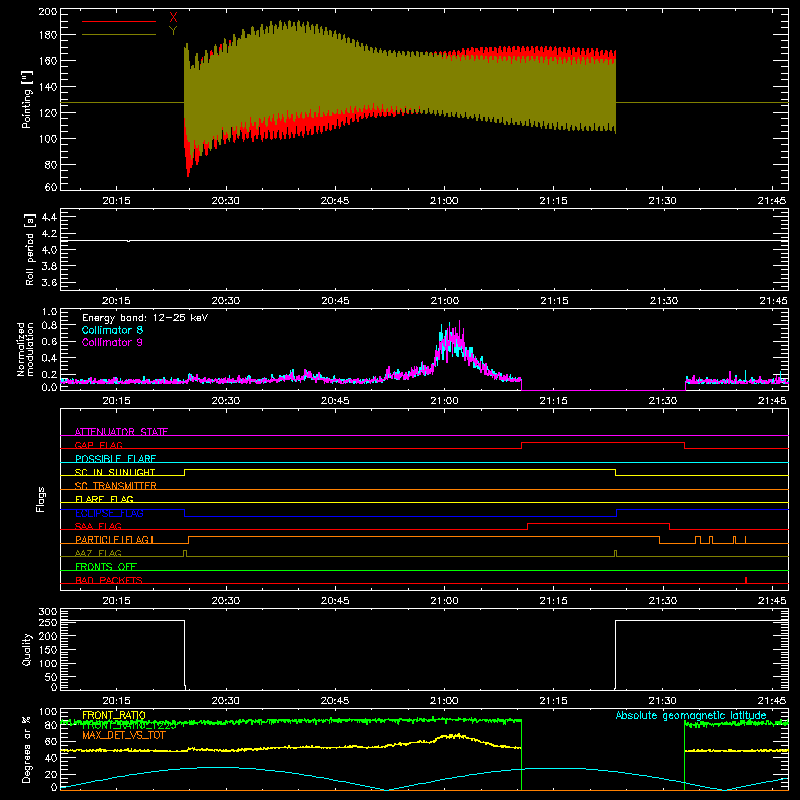
Task: Click the 200 value on the Pointing axis
Action: pyautogui.click(x=47, y=11)
